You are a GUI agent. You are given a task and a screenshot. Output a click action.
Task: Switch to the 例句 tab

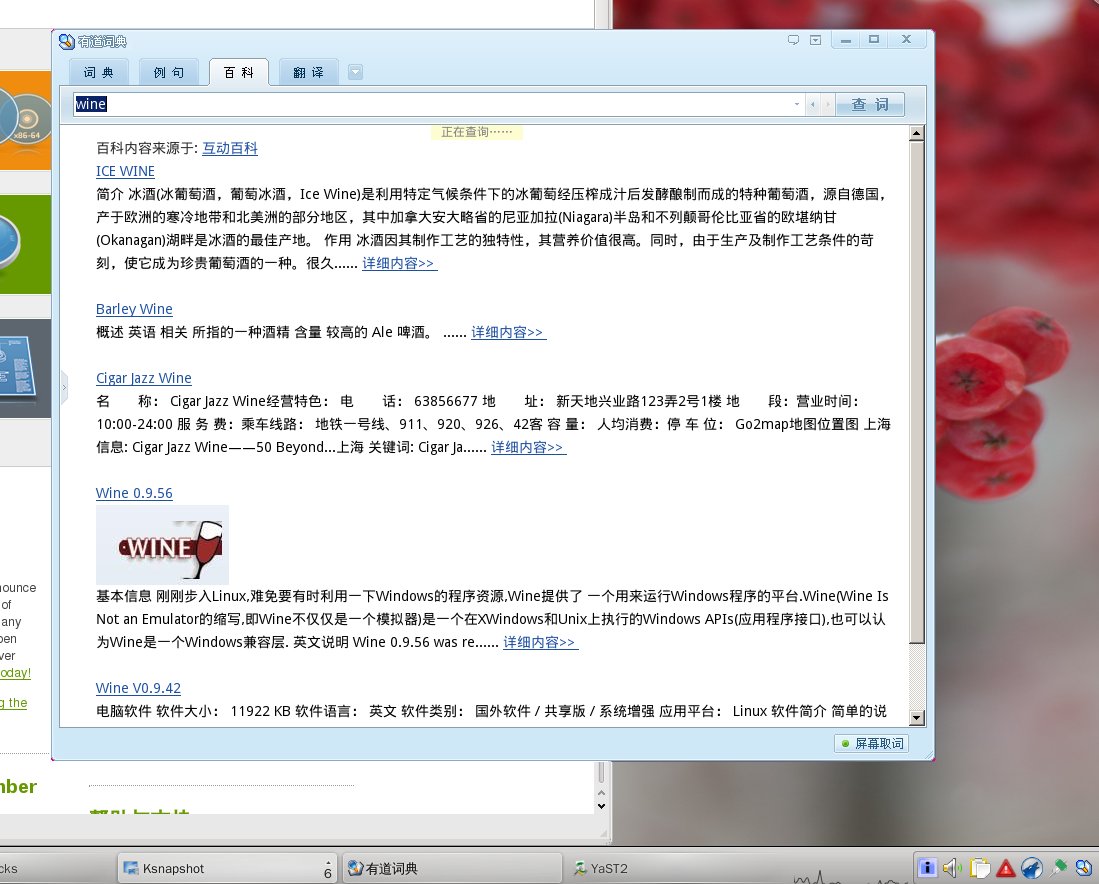coord(169,72)
